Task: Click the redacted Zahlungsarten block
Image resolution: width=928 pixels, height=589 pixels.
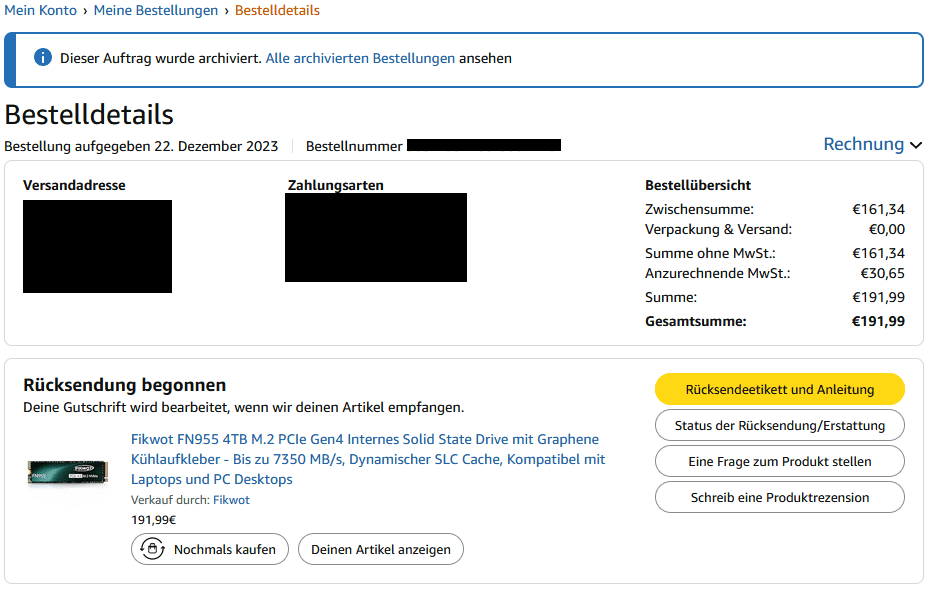Action: tap(375, 237)
